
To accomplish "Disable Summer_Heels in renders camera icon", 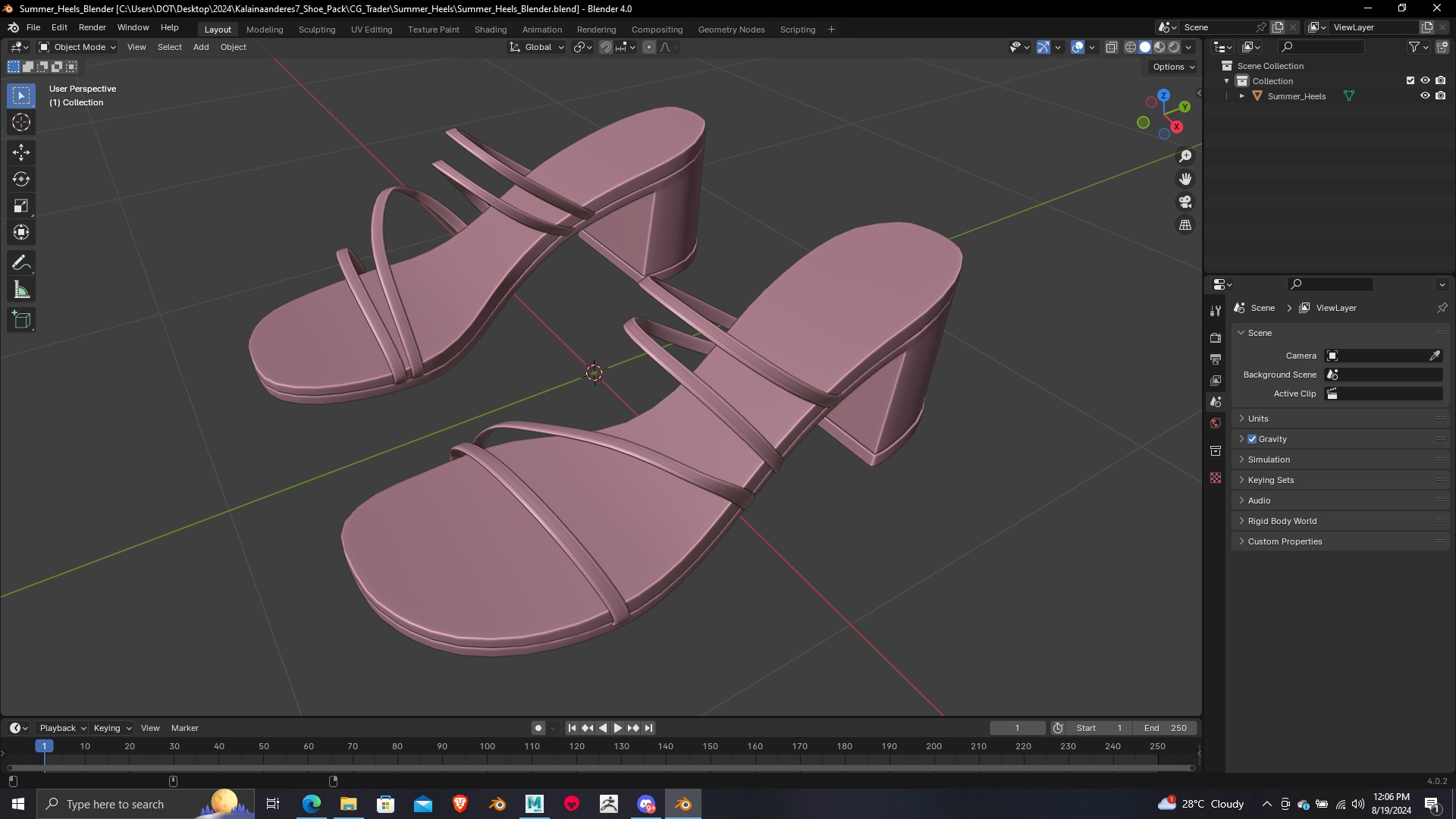I will tap(1440, 96).
